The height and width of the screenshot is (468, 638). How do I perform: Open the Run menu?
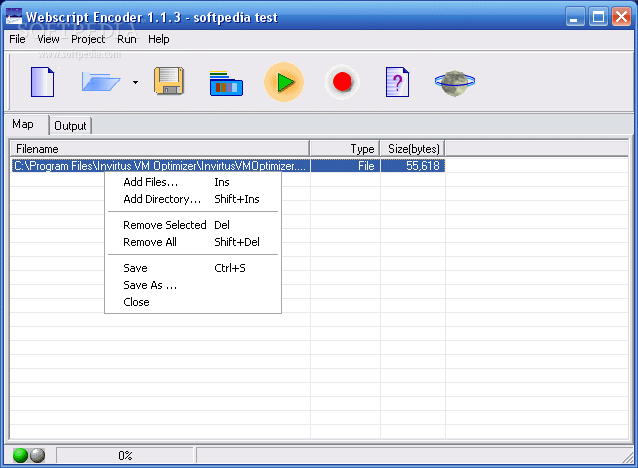(x=127, y=39)
